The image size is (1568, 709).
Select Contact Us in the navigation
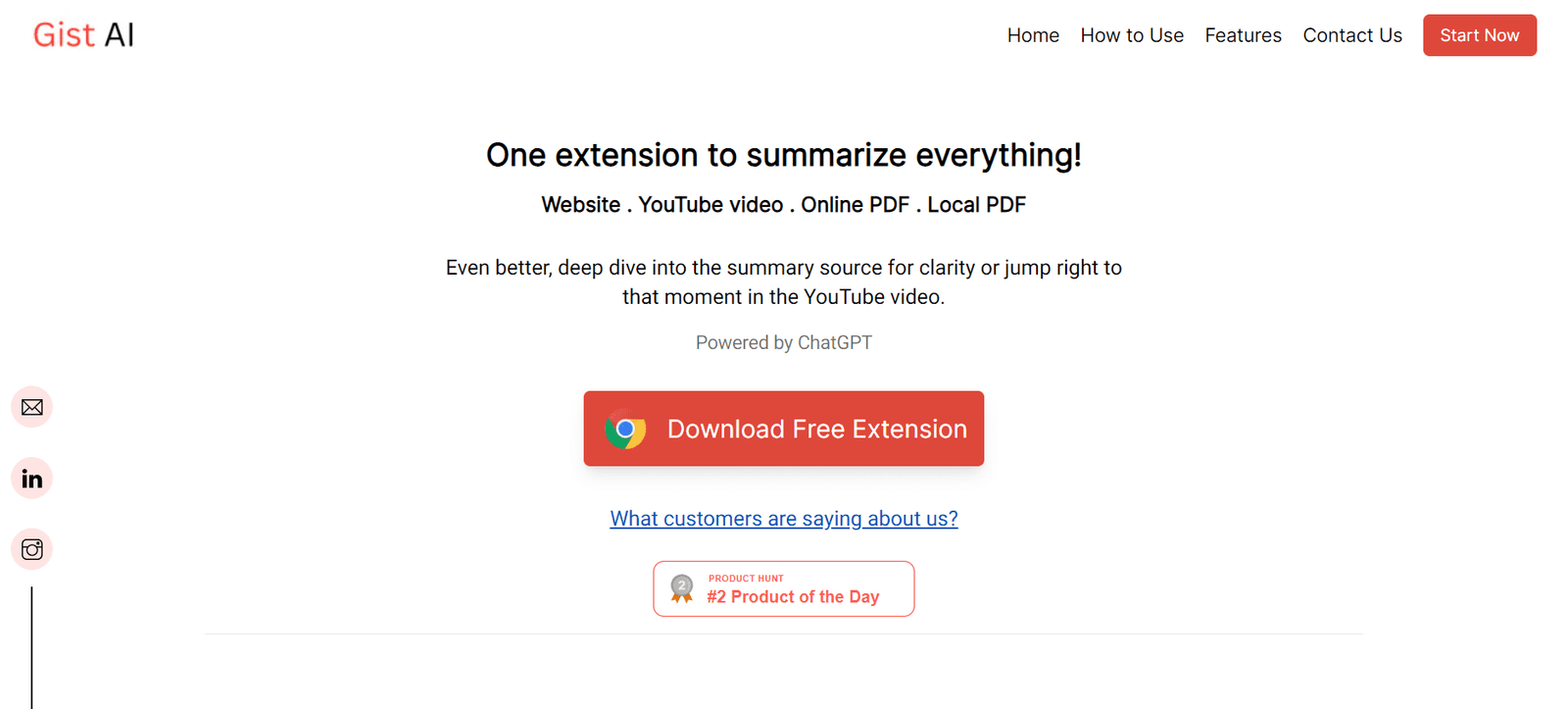pyautogui.click(x=1352, y=35)
